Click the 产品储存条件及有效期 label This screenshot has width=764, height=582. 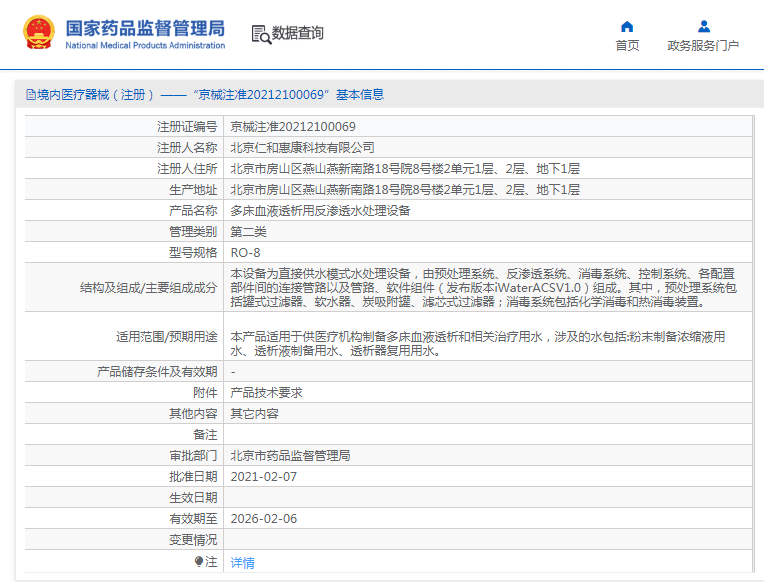click(x=157, y=371)
